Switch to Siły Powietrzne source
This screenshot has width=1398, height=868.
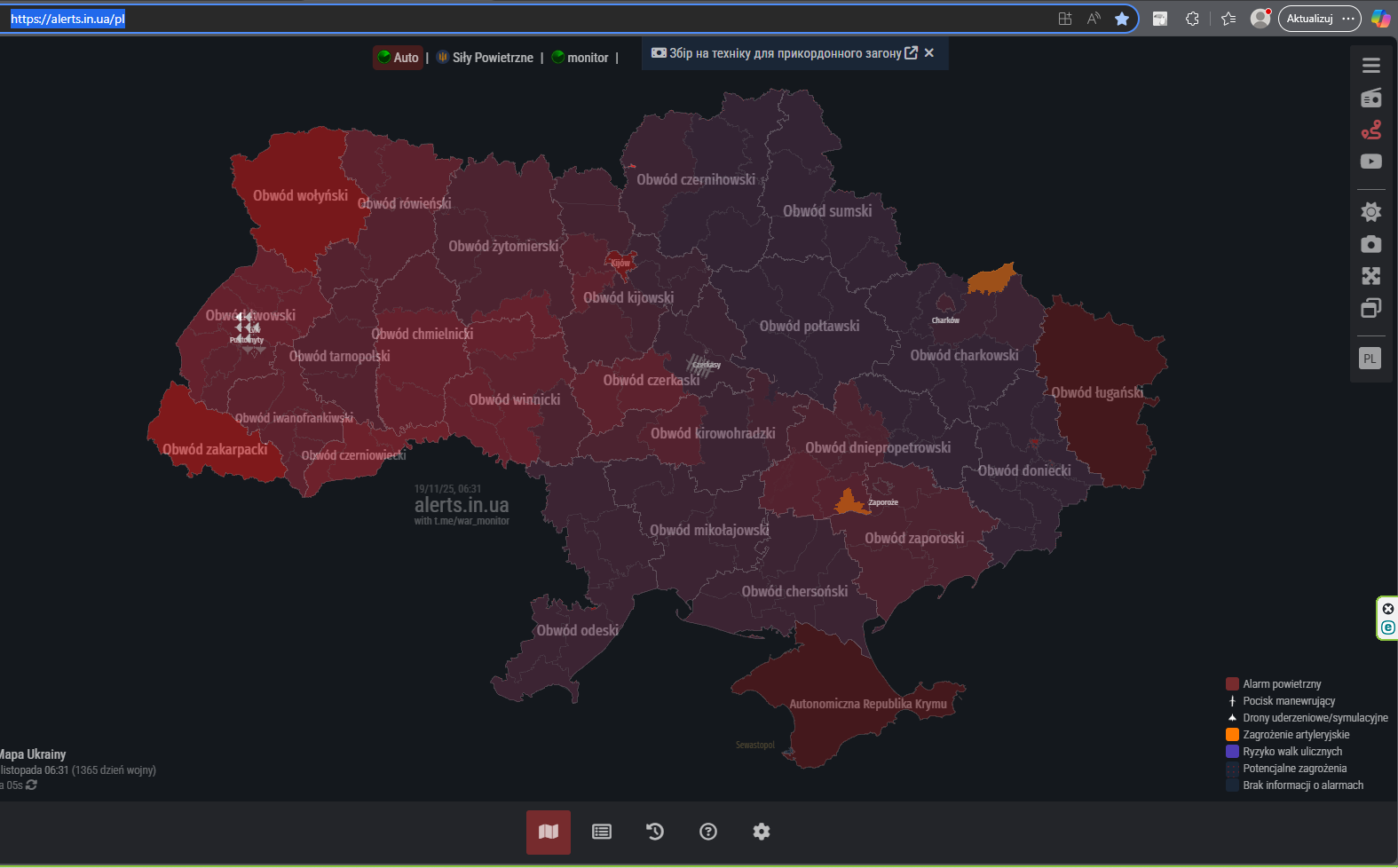click(x=485, y=58)
